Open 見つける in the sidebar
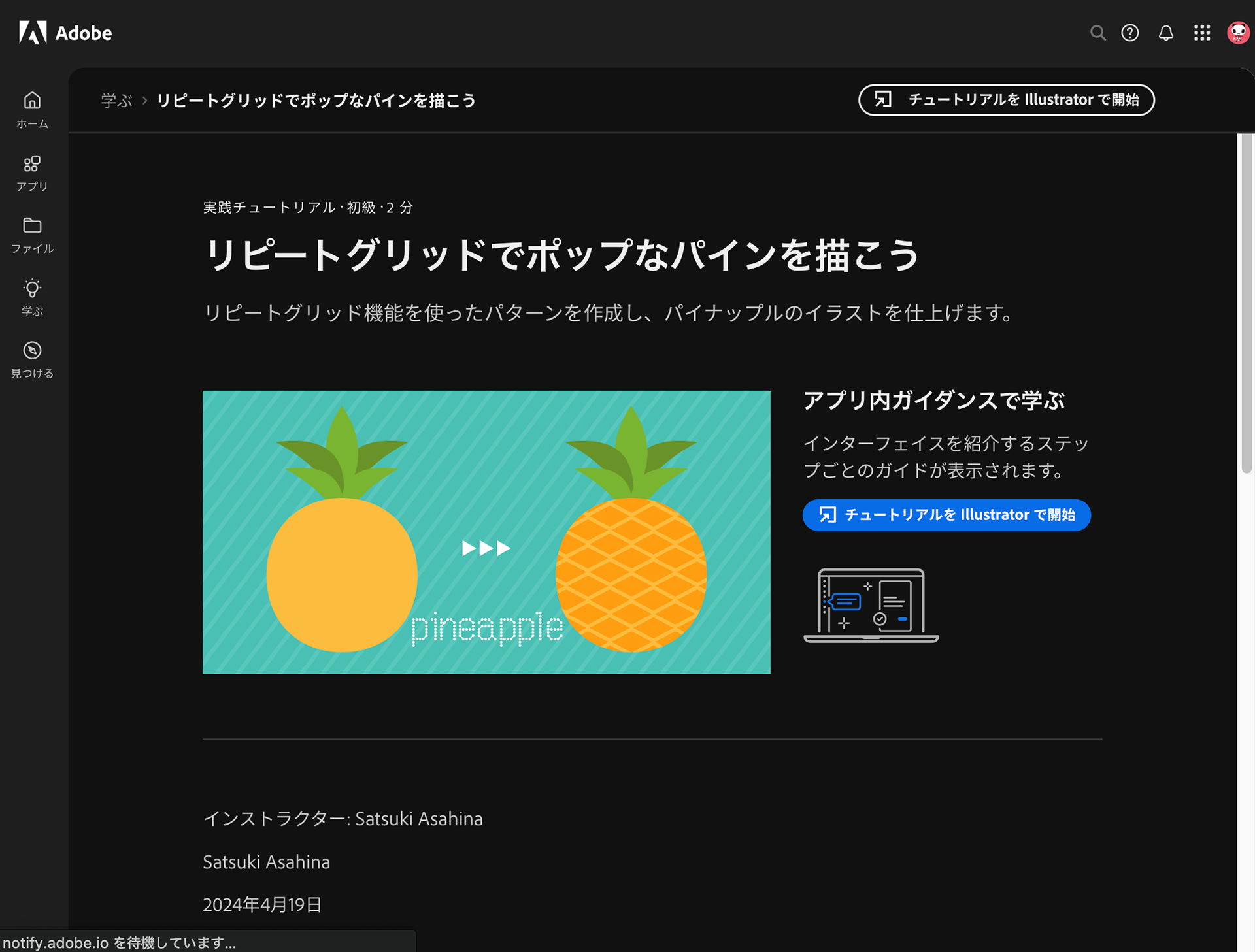This screenshot has width=1255, height=952. pos(32,359)
